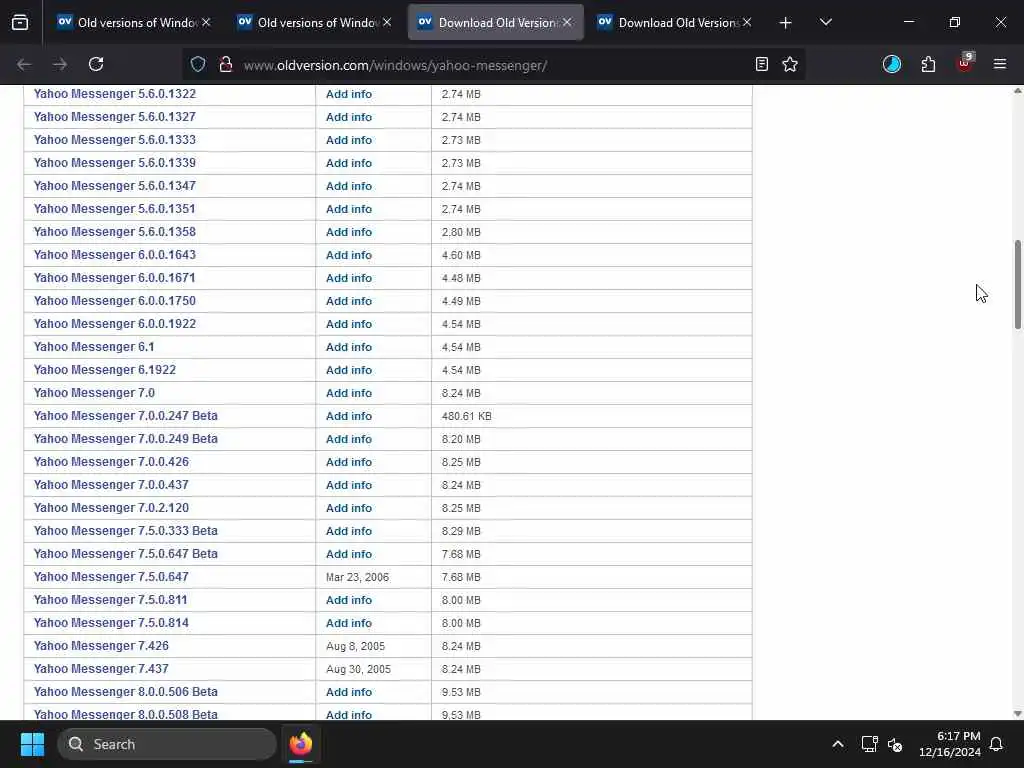Click Add info for Yahoo Messenger 7.0.0.426
This screenshot has height=768, width=1024.
point(349,462)
